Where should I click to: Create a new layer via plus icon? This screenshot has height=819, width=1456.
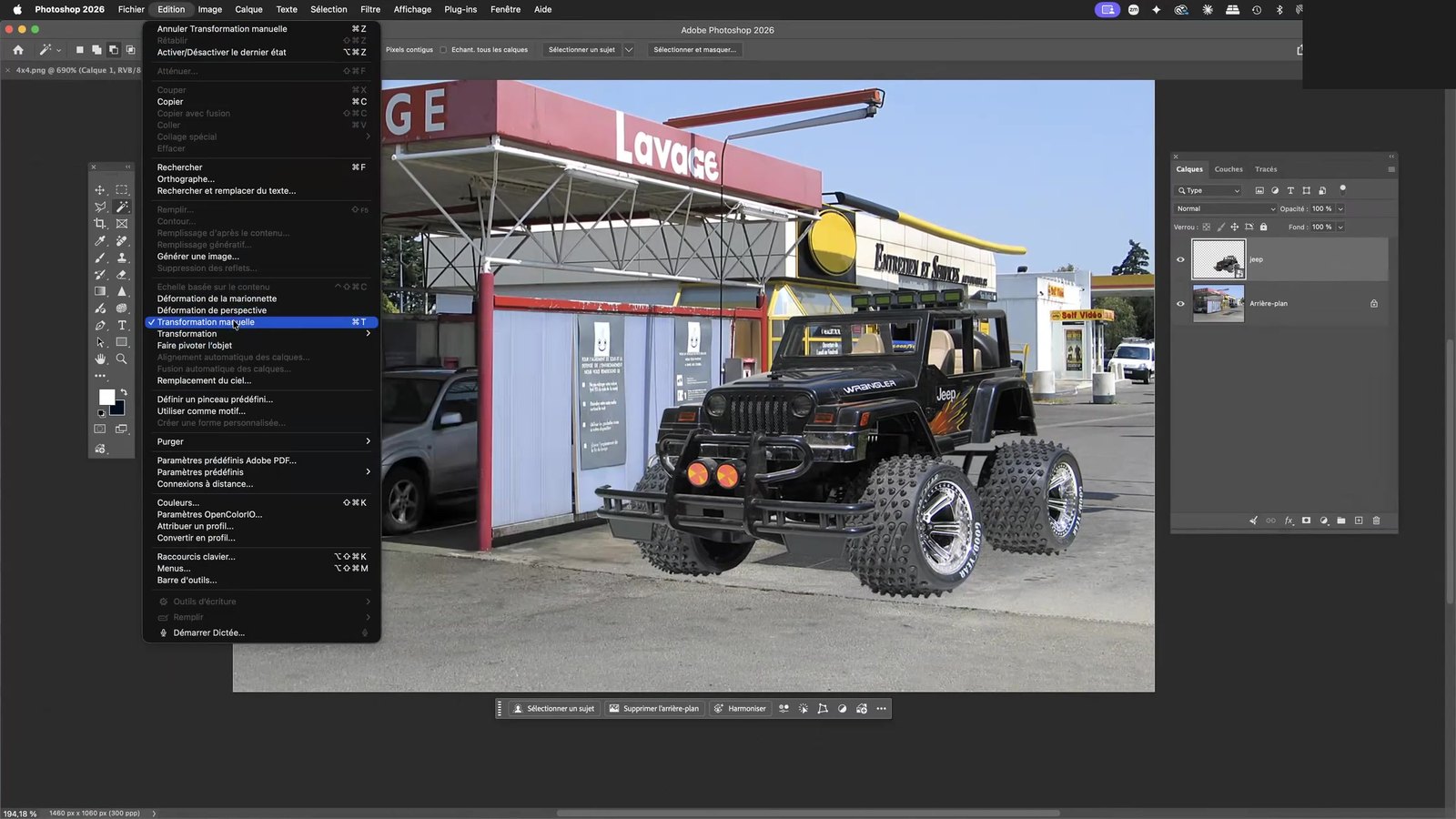tap(1359, 521)
